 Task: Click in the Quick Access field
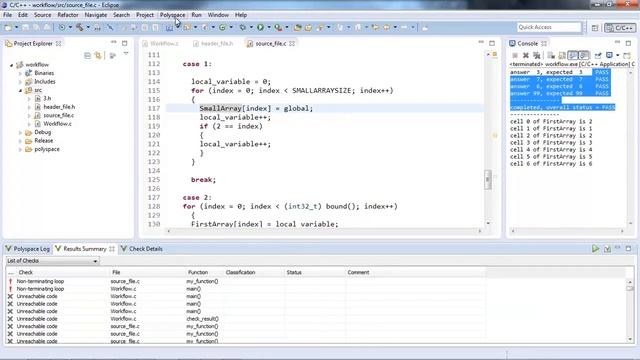click(x=549, y=27)
